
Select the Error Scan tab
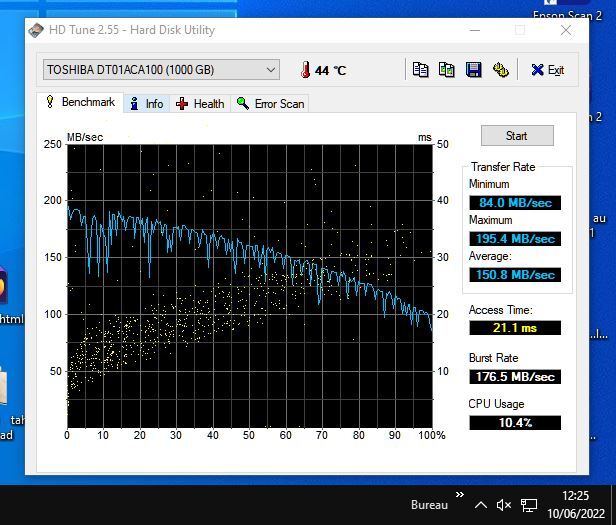pyautogui.click(x=270, y=103)
